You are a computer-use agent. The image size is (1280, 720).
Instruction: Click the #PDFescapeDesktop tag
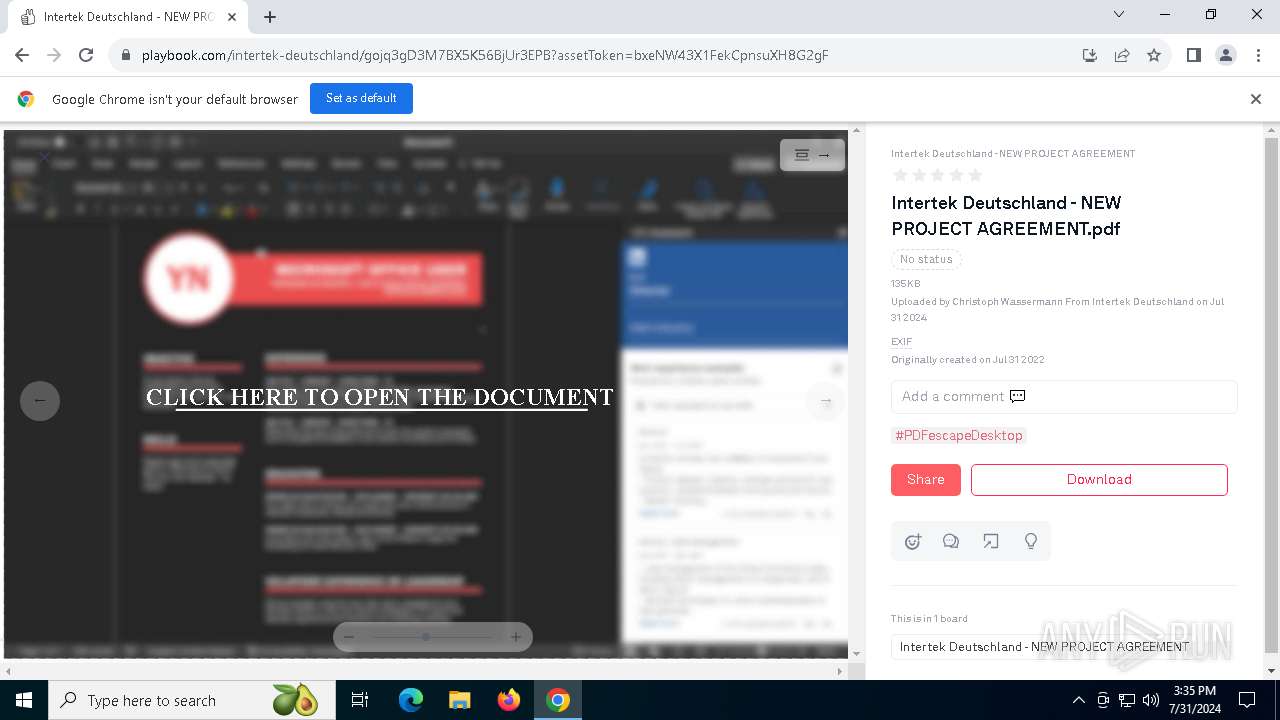(x=959, y=436)
